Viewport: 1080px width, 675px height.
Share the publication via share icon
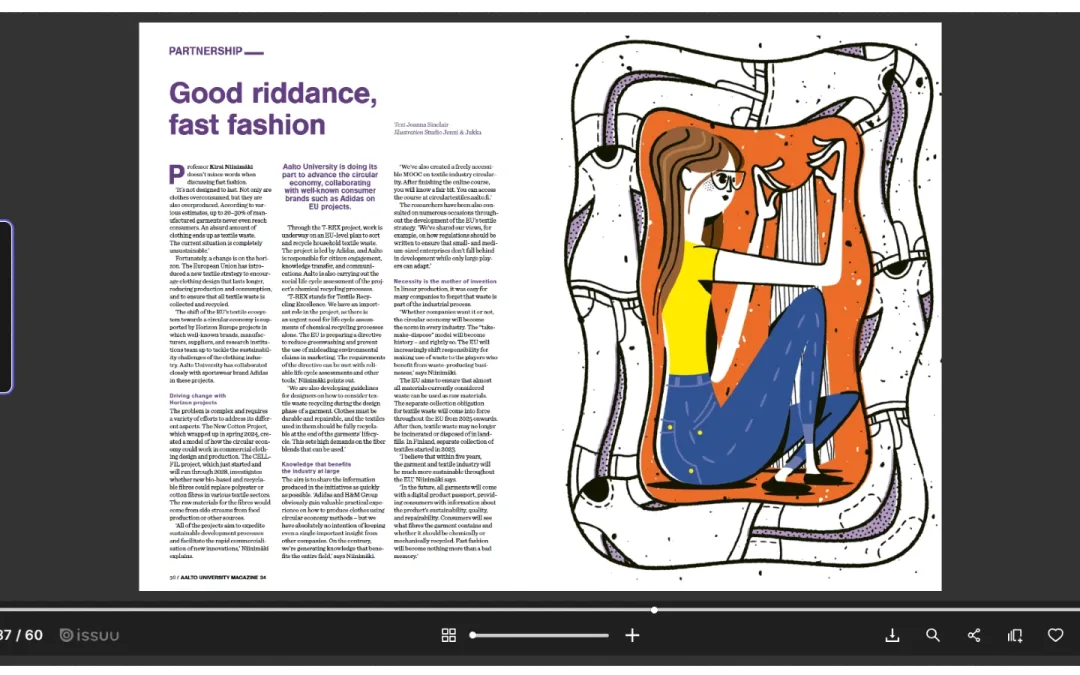pos(973,635)
